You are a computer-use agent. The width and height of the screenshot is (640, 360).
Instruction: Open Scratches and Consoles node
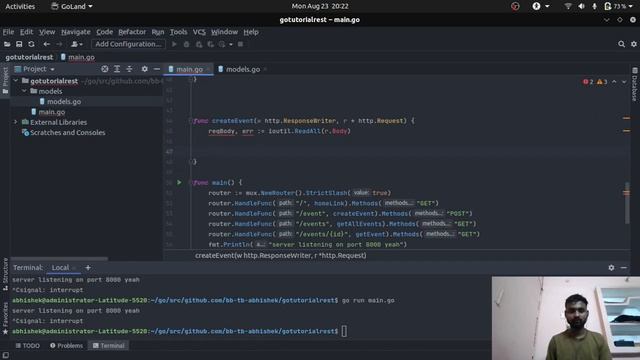point(67,133)
